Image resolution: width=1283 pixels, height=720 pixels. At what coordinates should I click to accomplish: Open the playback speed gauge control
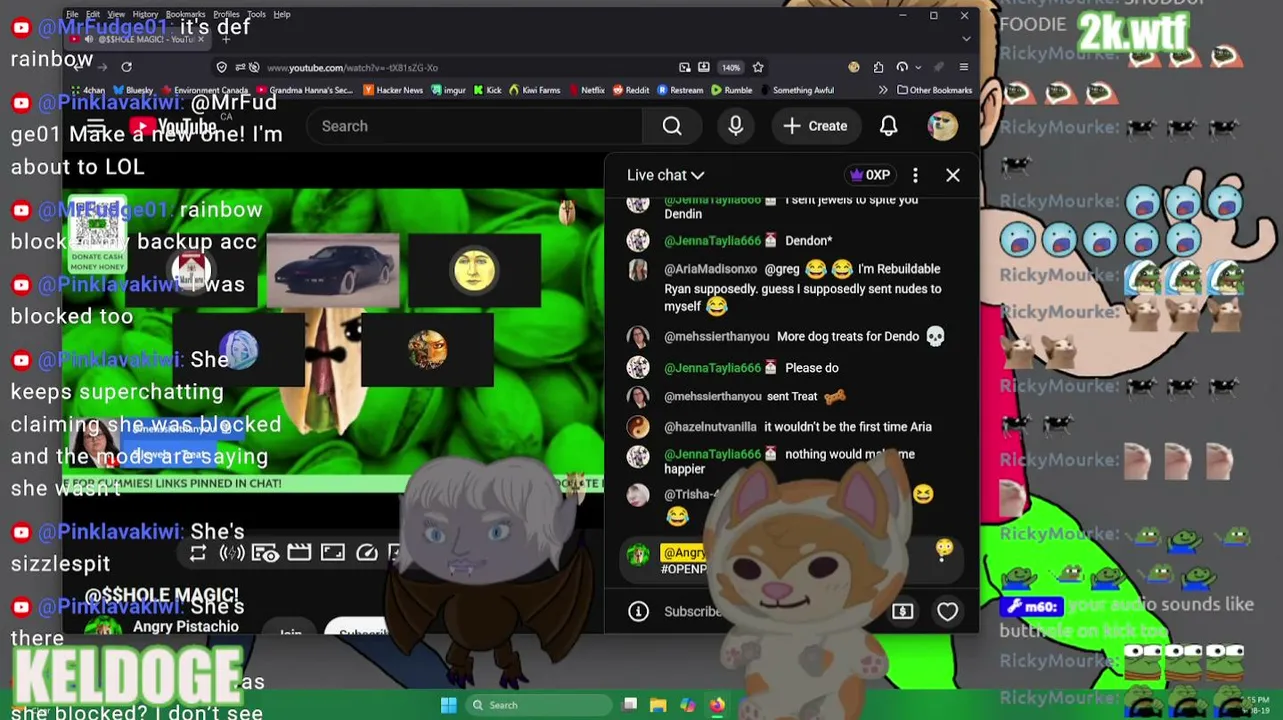click(x=367, y=553)
